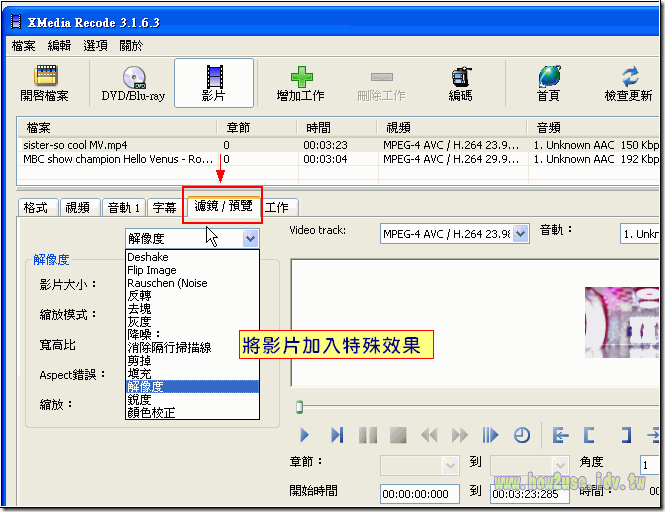The width and height of the screenshot is (665, 512).
Task: Switch to the 格式 tab
Action: (36, 207)
